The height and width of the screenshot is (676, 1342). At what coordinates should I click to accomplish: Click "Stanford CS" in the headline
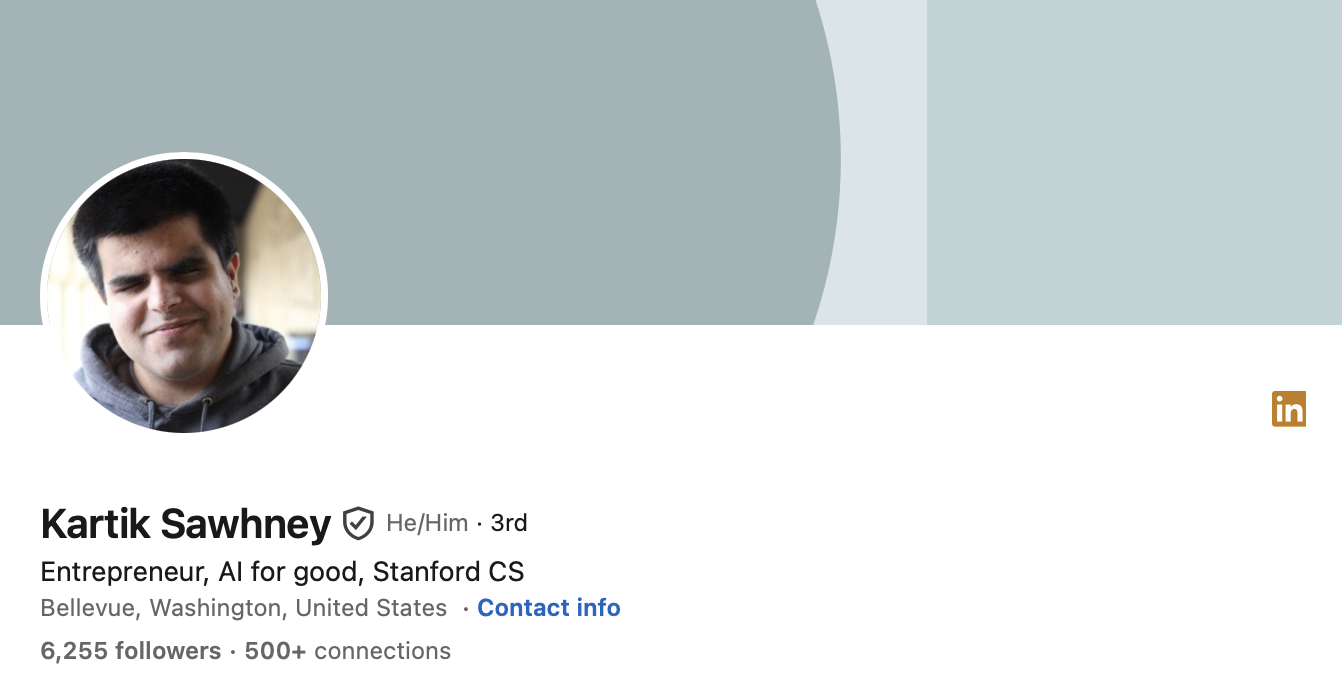[448, 572]
